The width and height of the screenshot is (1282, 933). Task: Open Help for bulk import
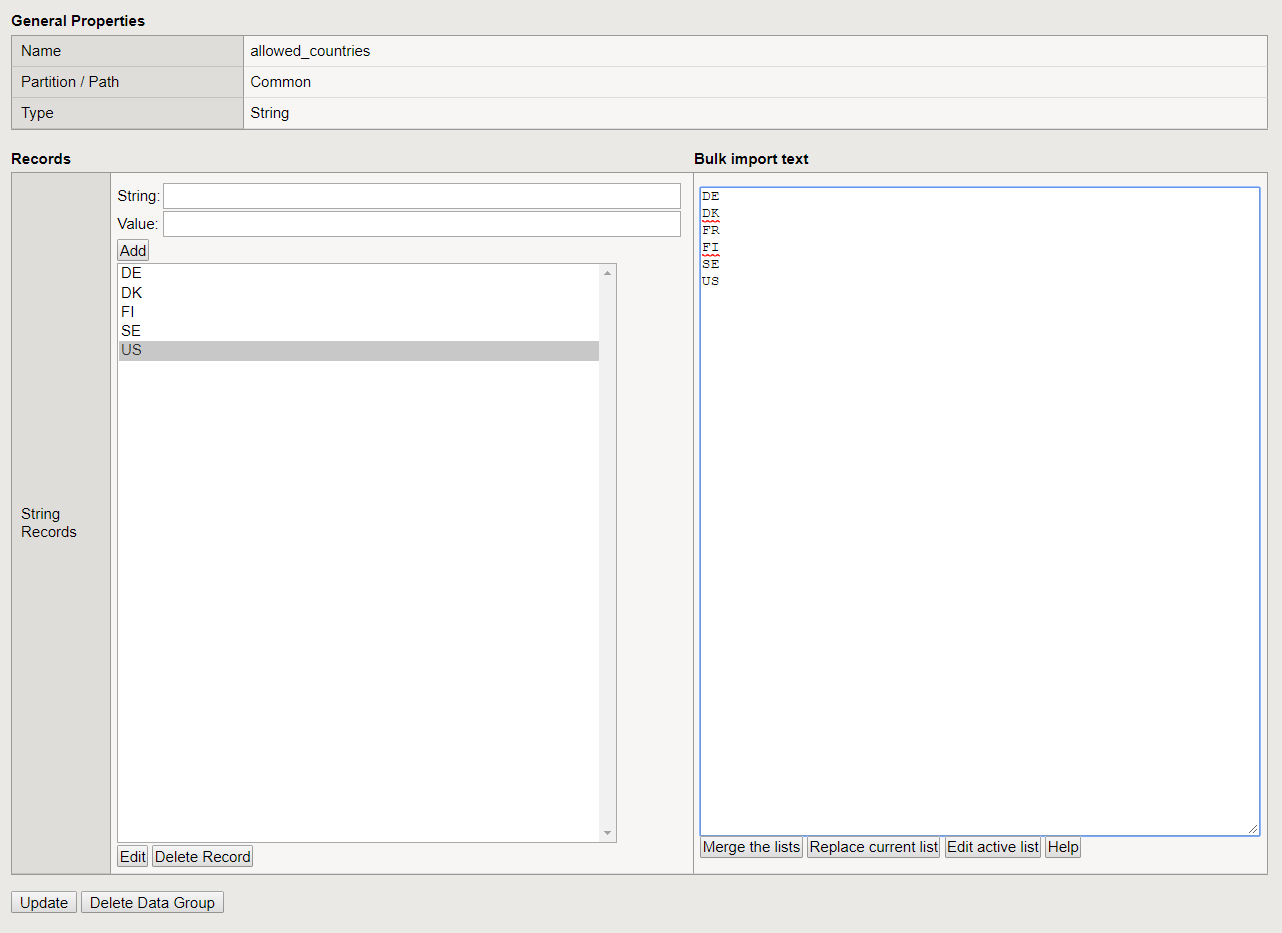click(x=1063, y=847)
